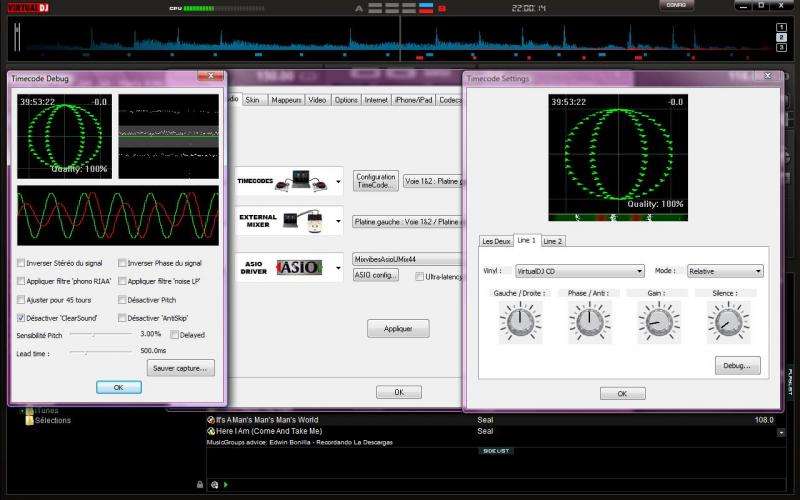This screenshot has width=800, height=500.
Task: Click the Timecode Settings large scope display
Action: [618, 157]
